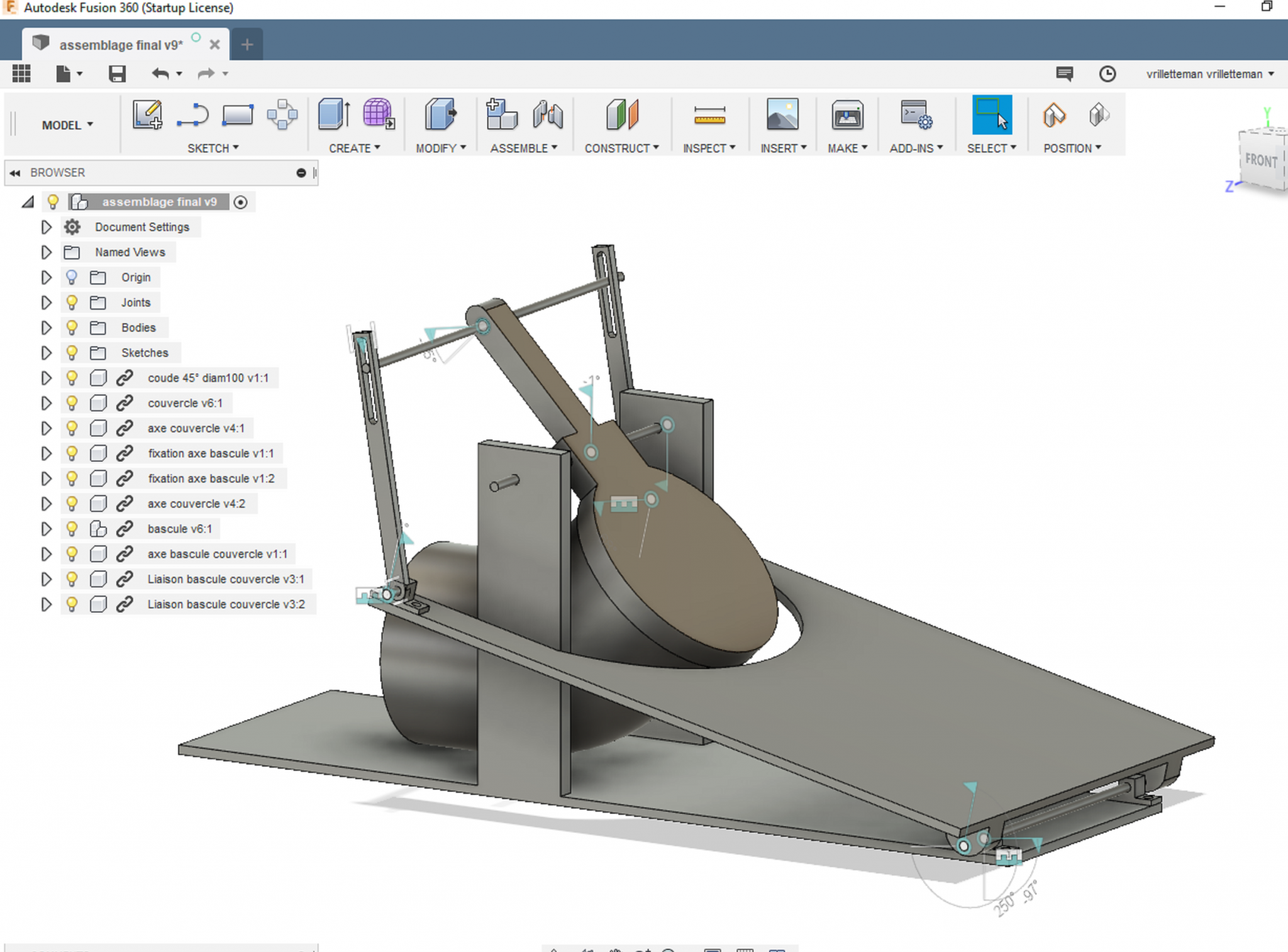The height and width of the screenshot is (952, 1288).
Task: Expand the bascule v6:1 component
Action: tap(46, 529)
